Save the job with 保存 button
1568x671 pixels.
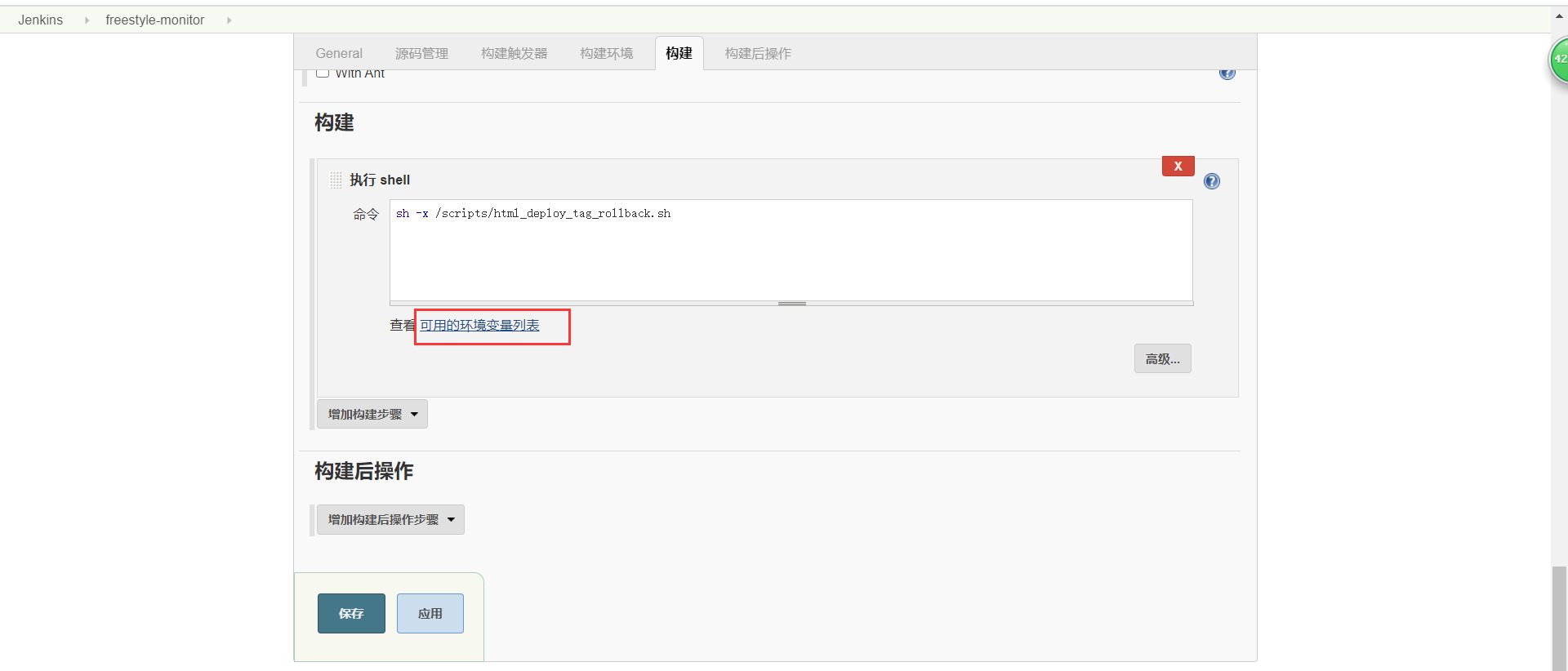(x=351, y=613)
